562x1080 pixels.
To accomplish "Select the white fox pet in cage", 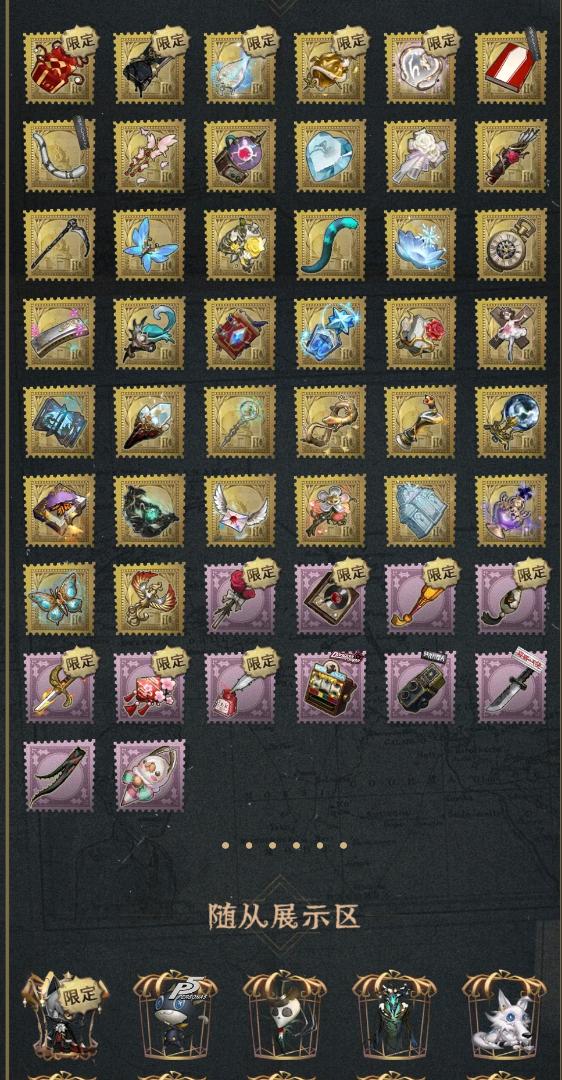I will click(504, 1014).
